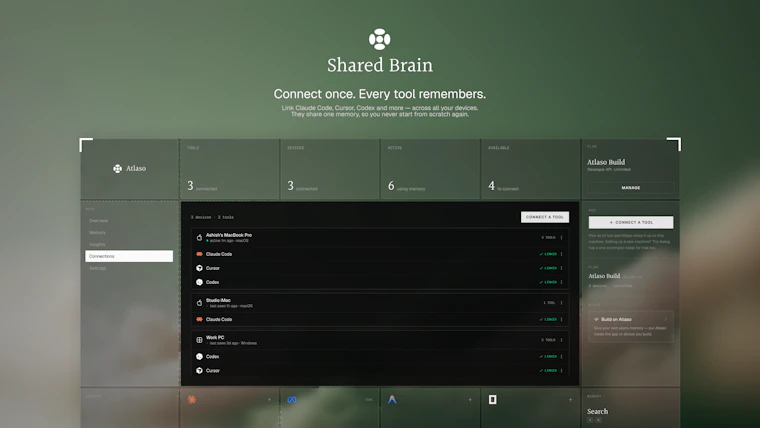The image size is (760, 428).
Task: Click the 3 TOOLS count on MacBook row
Action: tap(548, 238)
